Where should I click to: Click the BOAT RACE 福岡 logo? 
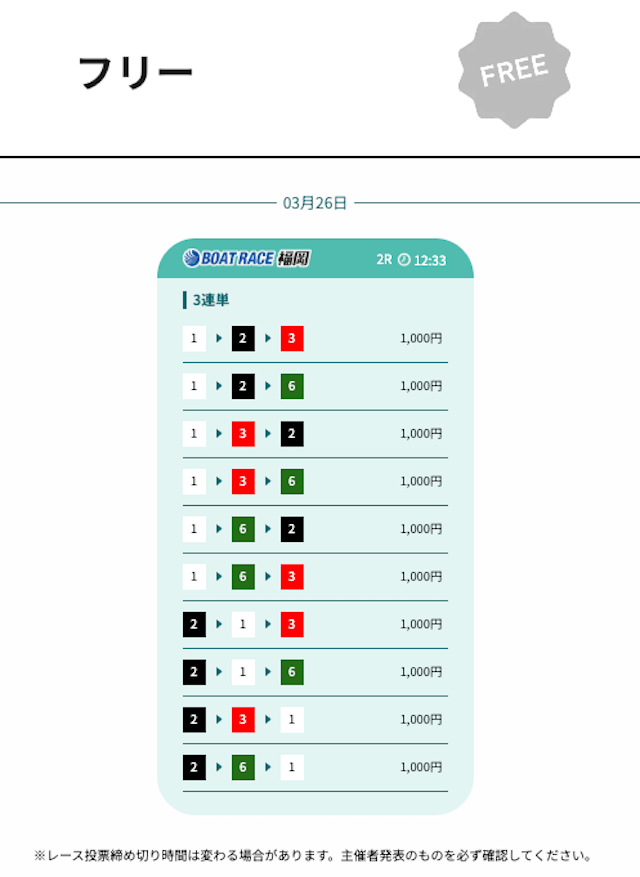246,259
